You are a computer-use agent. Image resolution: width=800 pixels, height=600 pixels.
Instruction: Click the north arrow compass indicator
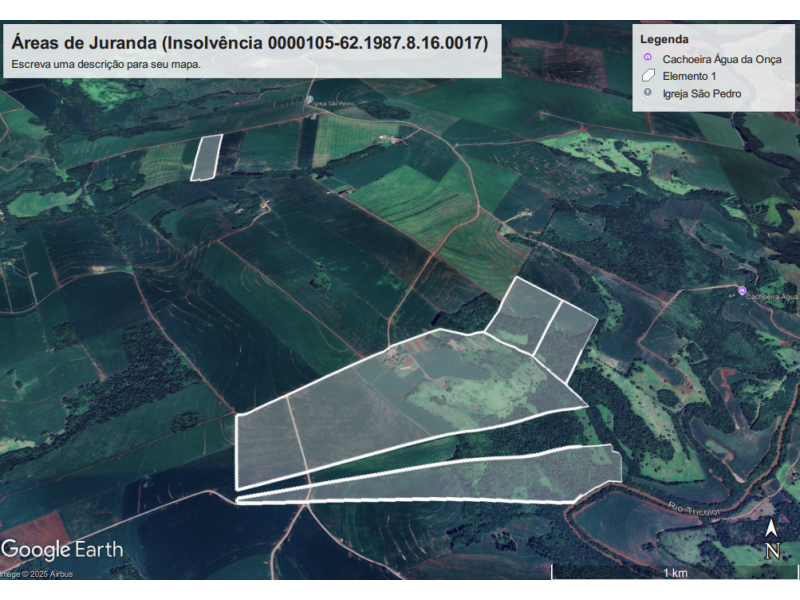click(x=772, y=540)
